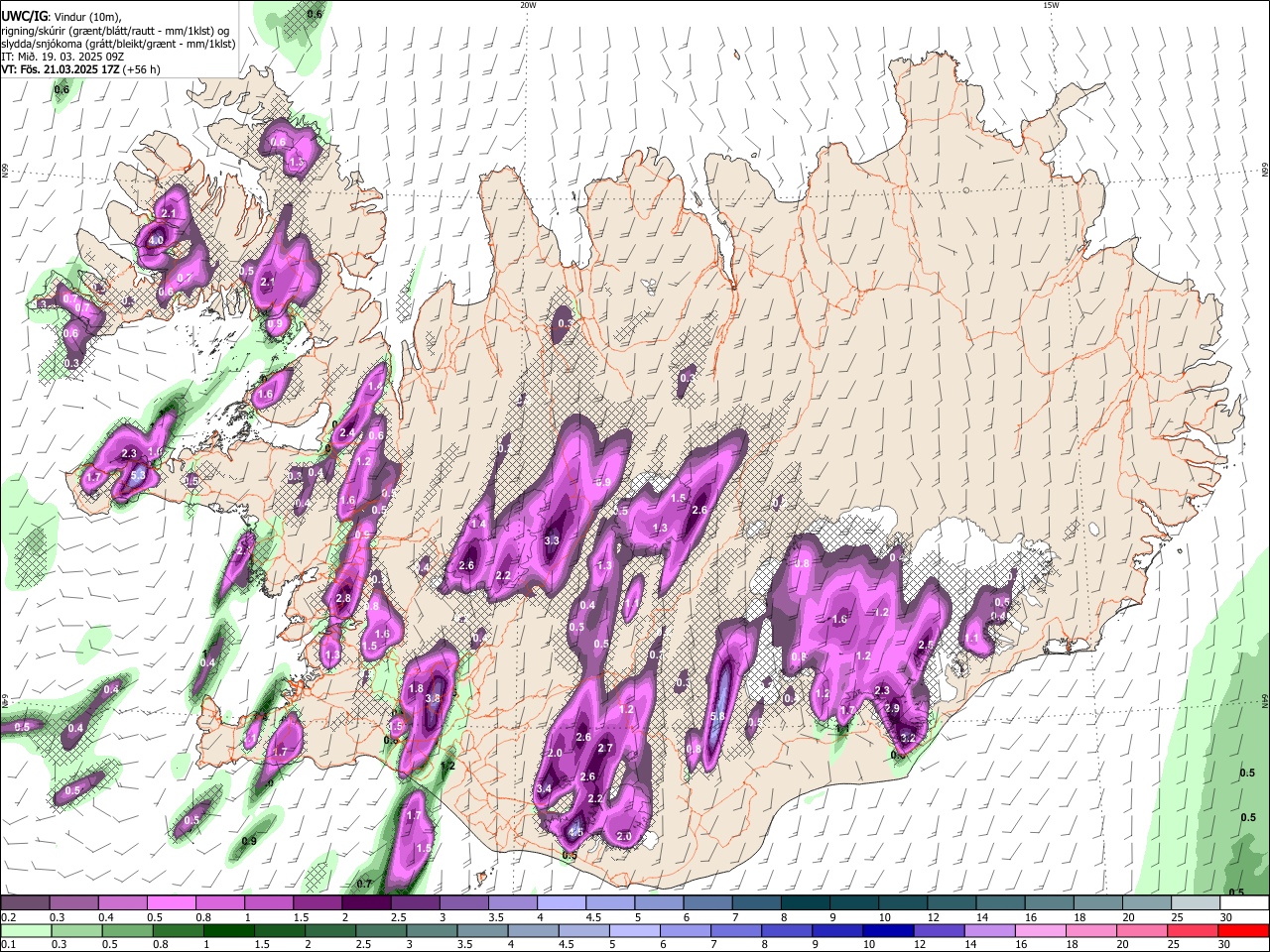This screenshot has height=952, width=1270.
Task: Click the 2.8 precipitation value on the map
Action: click(343, 598)
